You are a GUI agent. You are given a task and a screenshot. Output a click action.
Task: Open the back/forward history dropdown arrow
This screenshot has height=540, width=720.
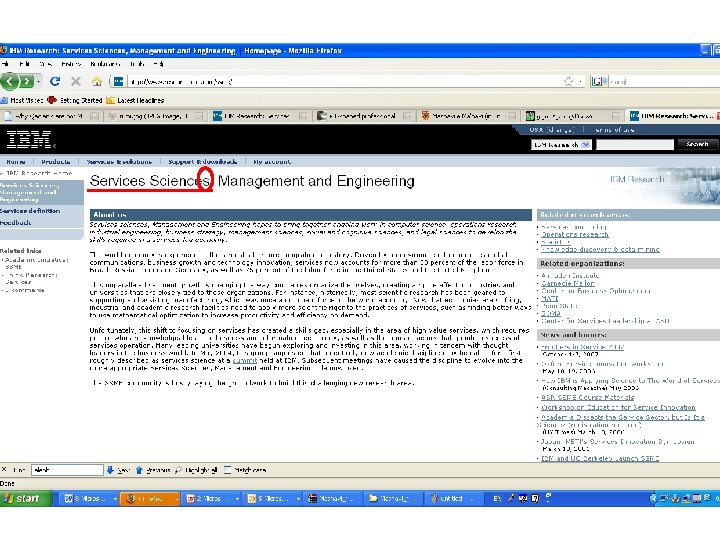pyautogui.click(x=39, y=82)
